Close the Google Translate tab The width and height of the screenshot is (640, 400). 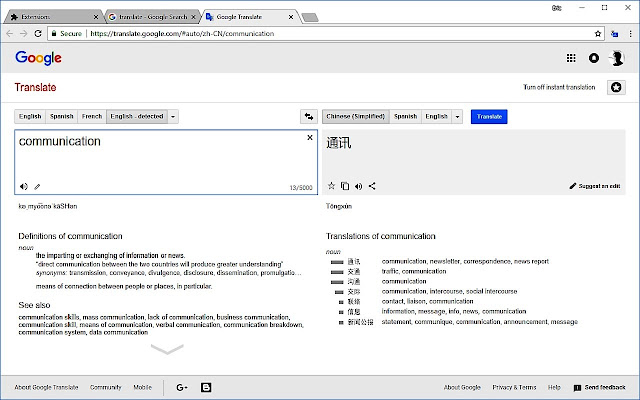point(291,17)
